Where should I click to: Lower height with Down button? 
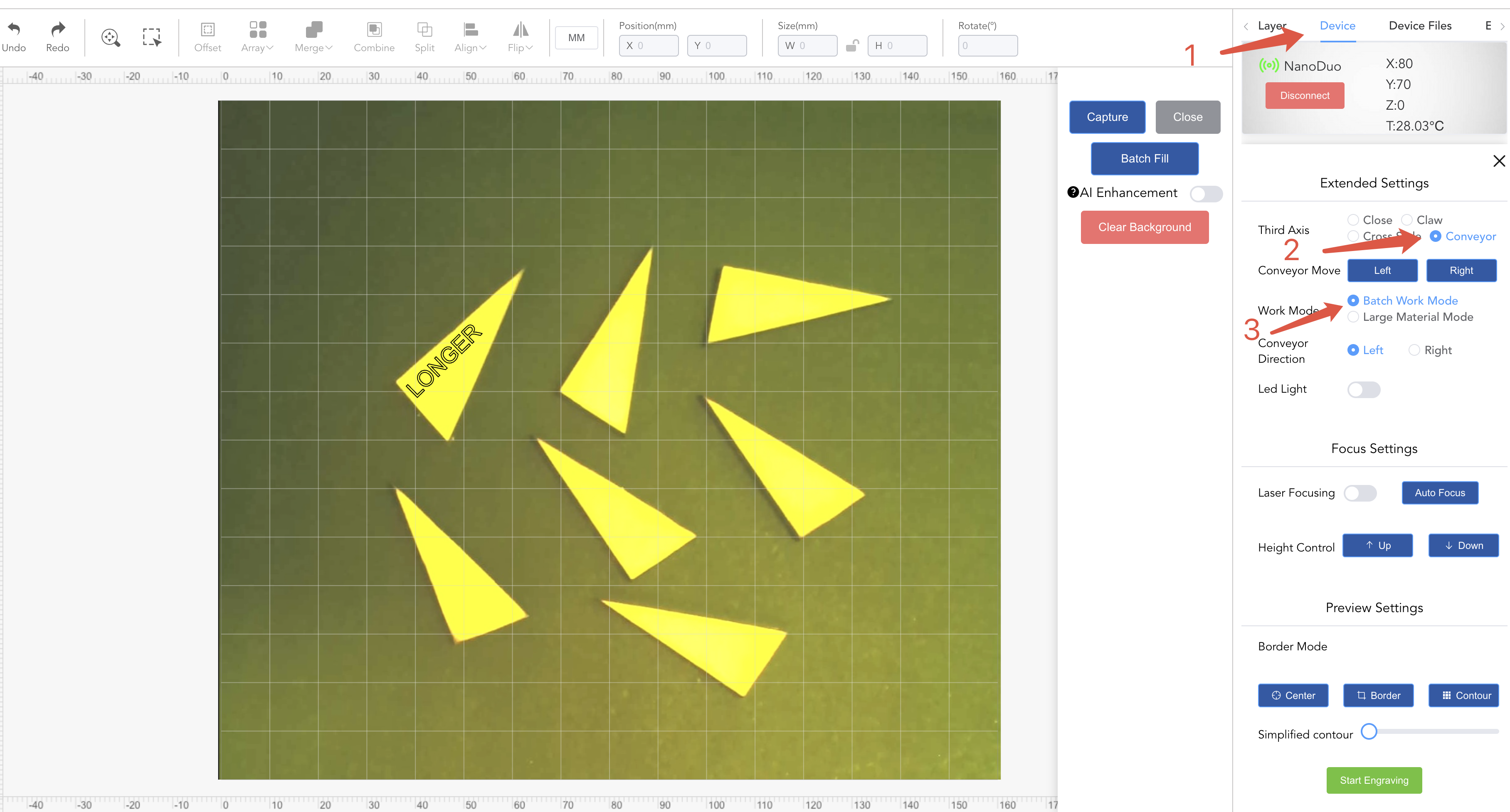pyautogui.click(x=1463, y=546)
